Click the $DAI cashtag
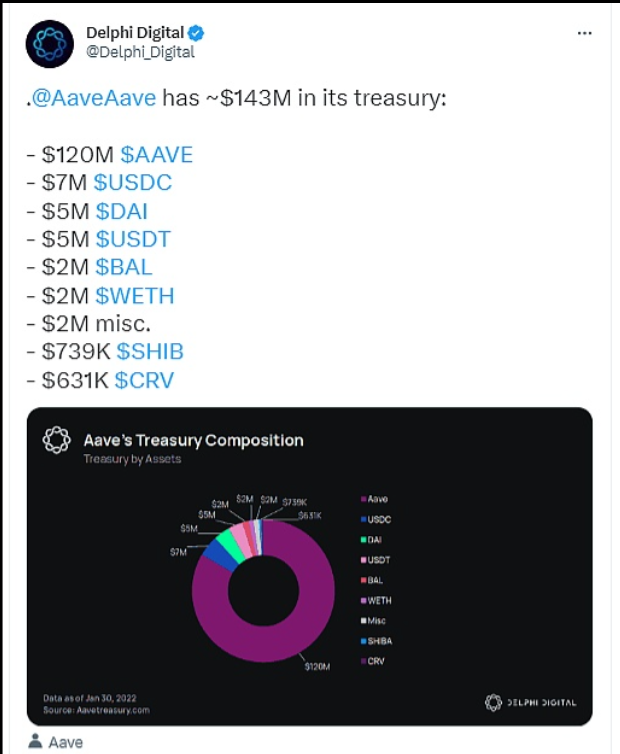Viewport: 620px width, 754px height. point(124,211)
